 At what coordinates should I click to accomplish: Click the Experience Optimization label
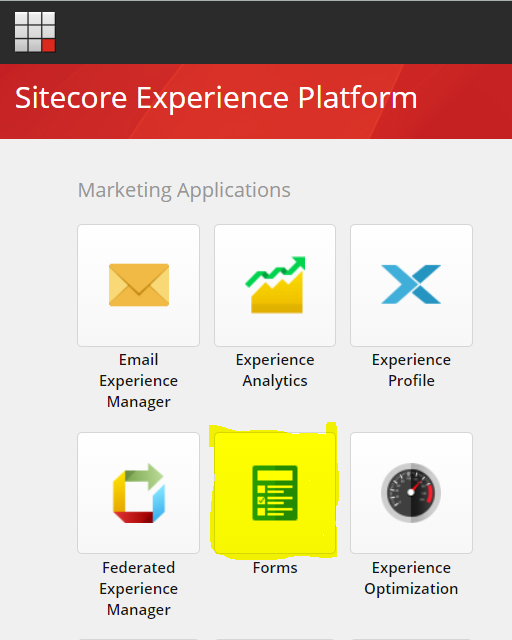[411, 578]
